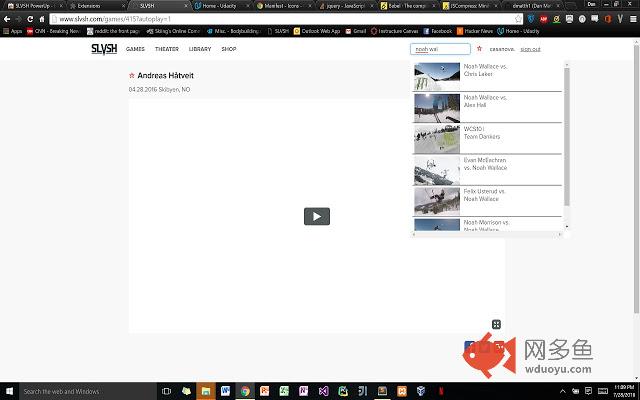Switch to the jQuery JavaScript tab
Image resolution: width=640 pixels, height=400 pixels.
click(345, 6)
